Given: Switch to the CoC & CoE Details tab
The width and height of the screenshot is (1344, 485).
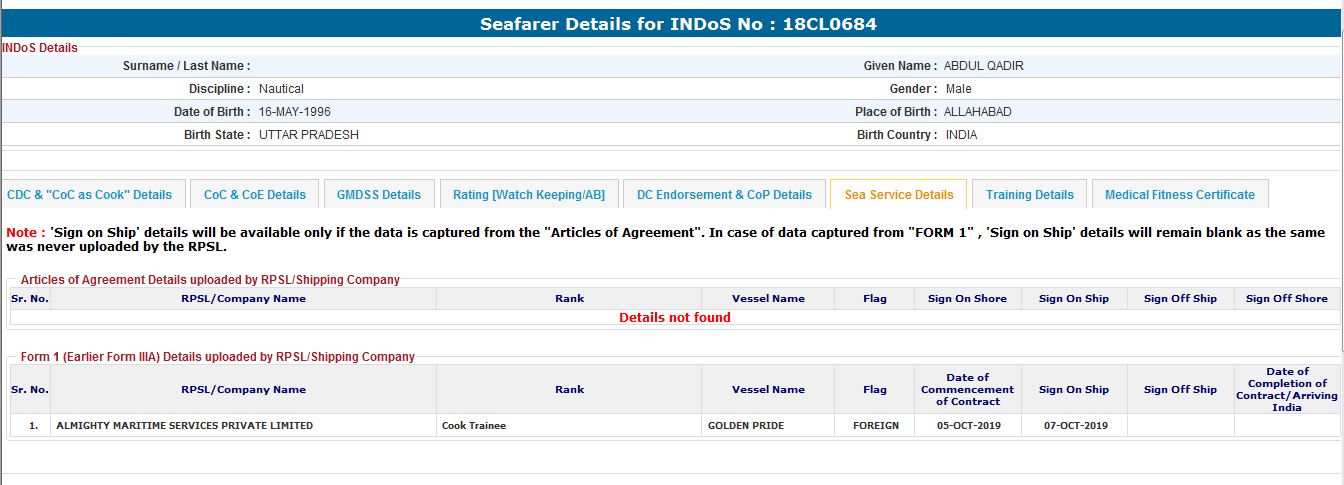Looking at the screenshot, I should point(254,195).
